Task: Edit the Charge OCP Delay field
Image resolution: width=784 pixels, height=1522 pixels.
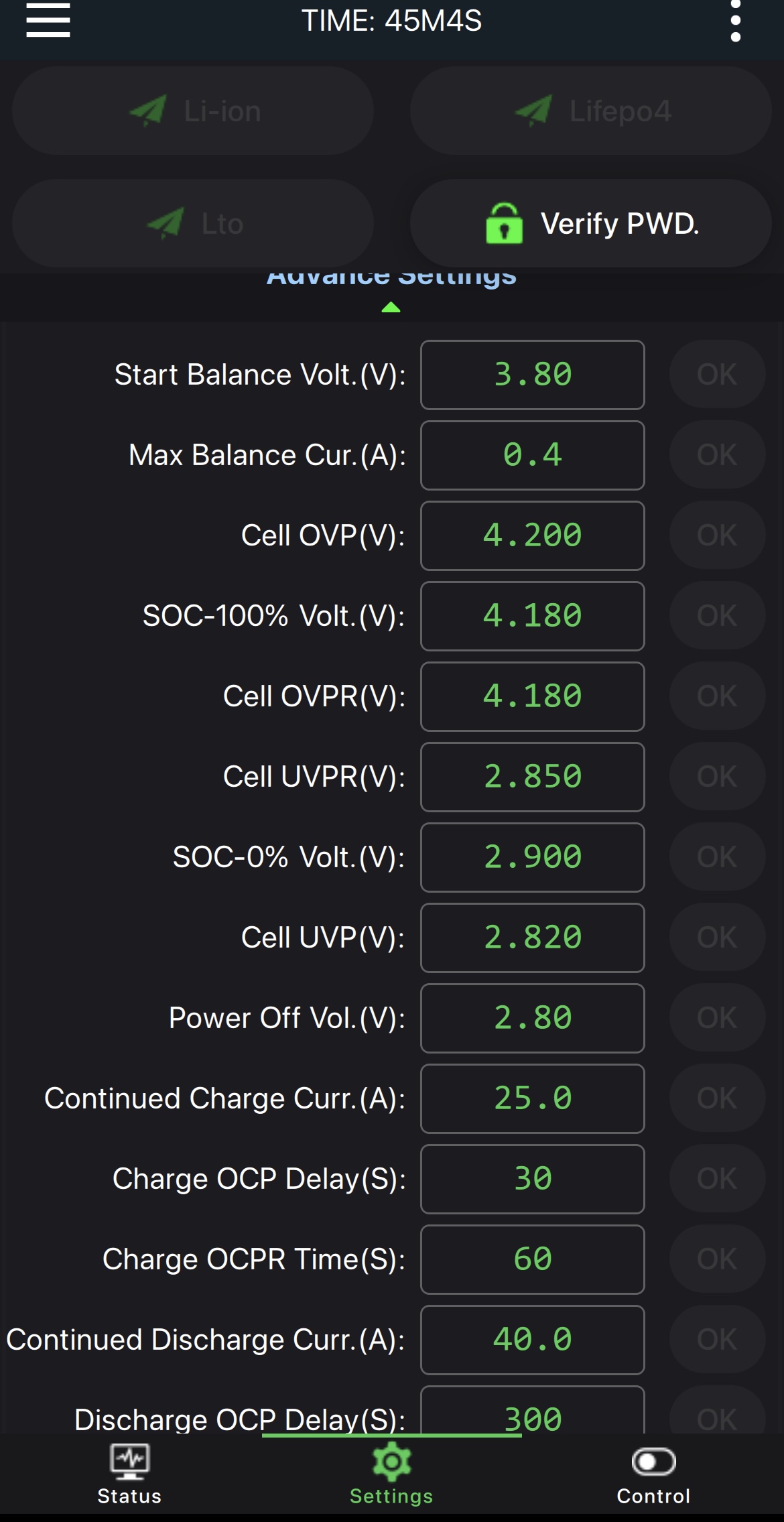Action: [x=533, y=1179]
